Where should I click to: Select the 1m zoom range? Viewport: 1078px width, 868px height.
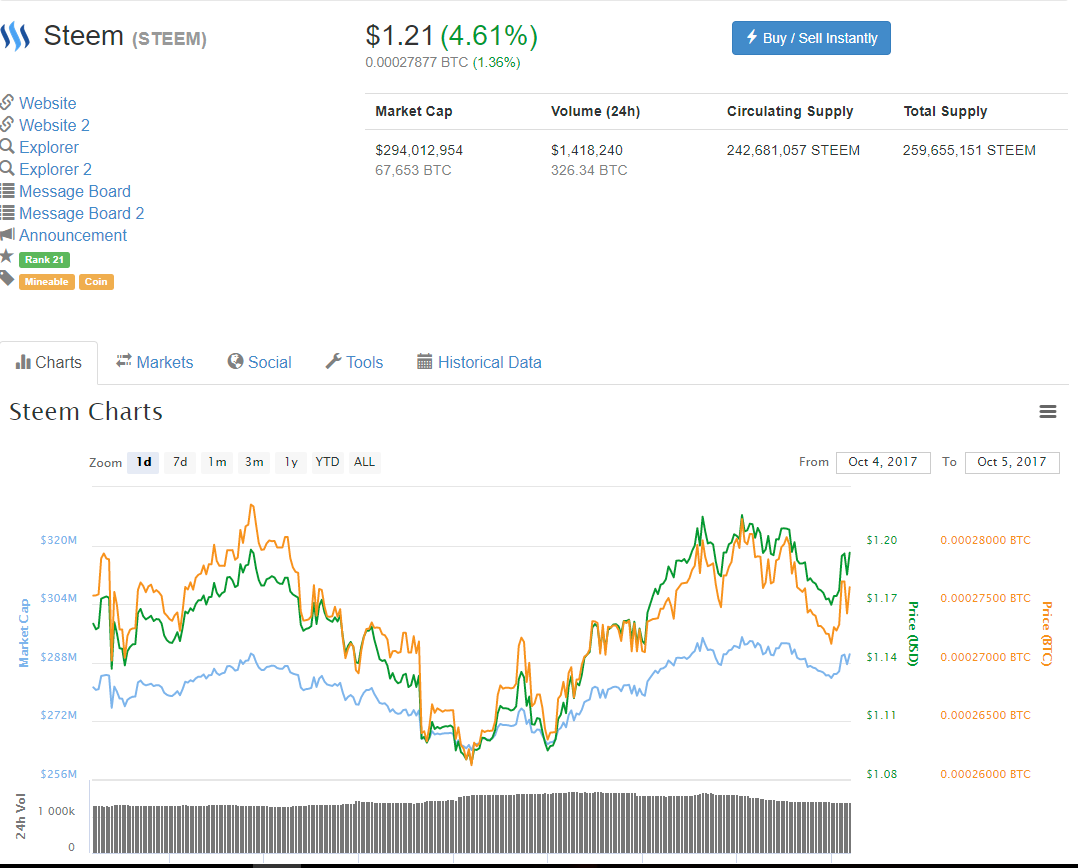[x=217, y=462]
